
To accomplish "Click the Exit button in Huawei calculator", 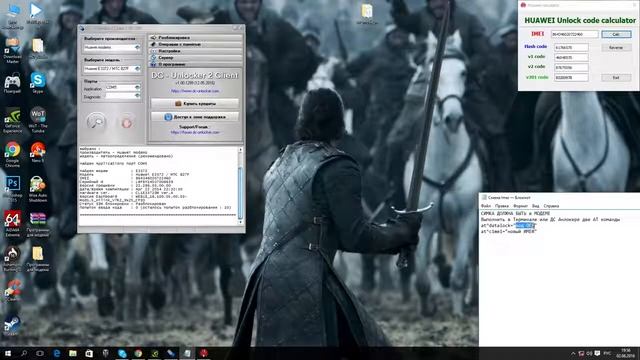I will 616,78.
